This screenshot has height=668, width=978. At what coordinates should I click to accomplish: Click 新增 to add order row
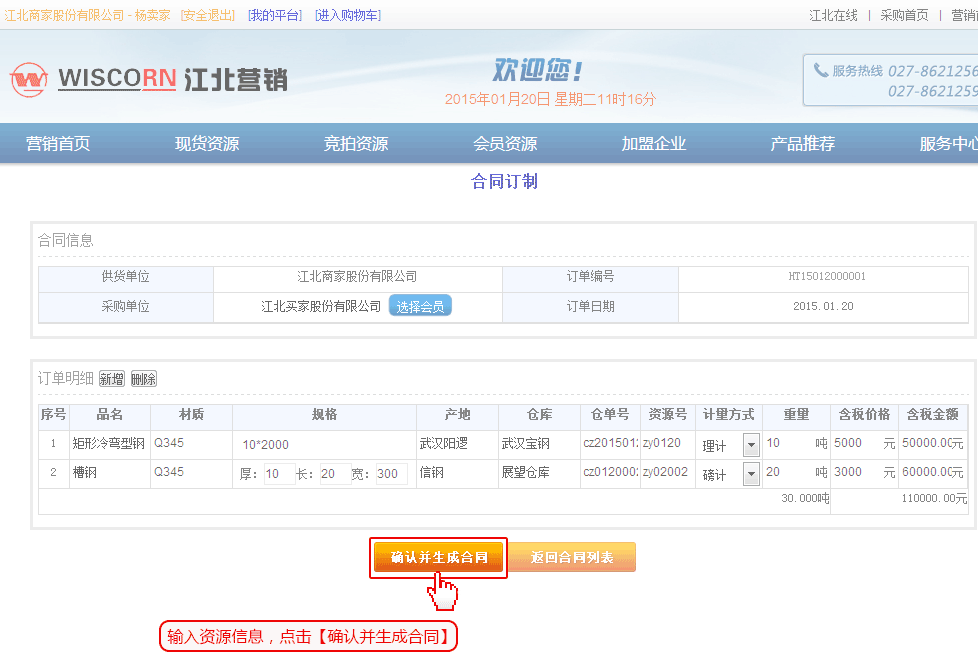[x=112, y=379]
